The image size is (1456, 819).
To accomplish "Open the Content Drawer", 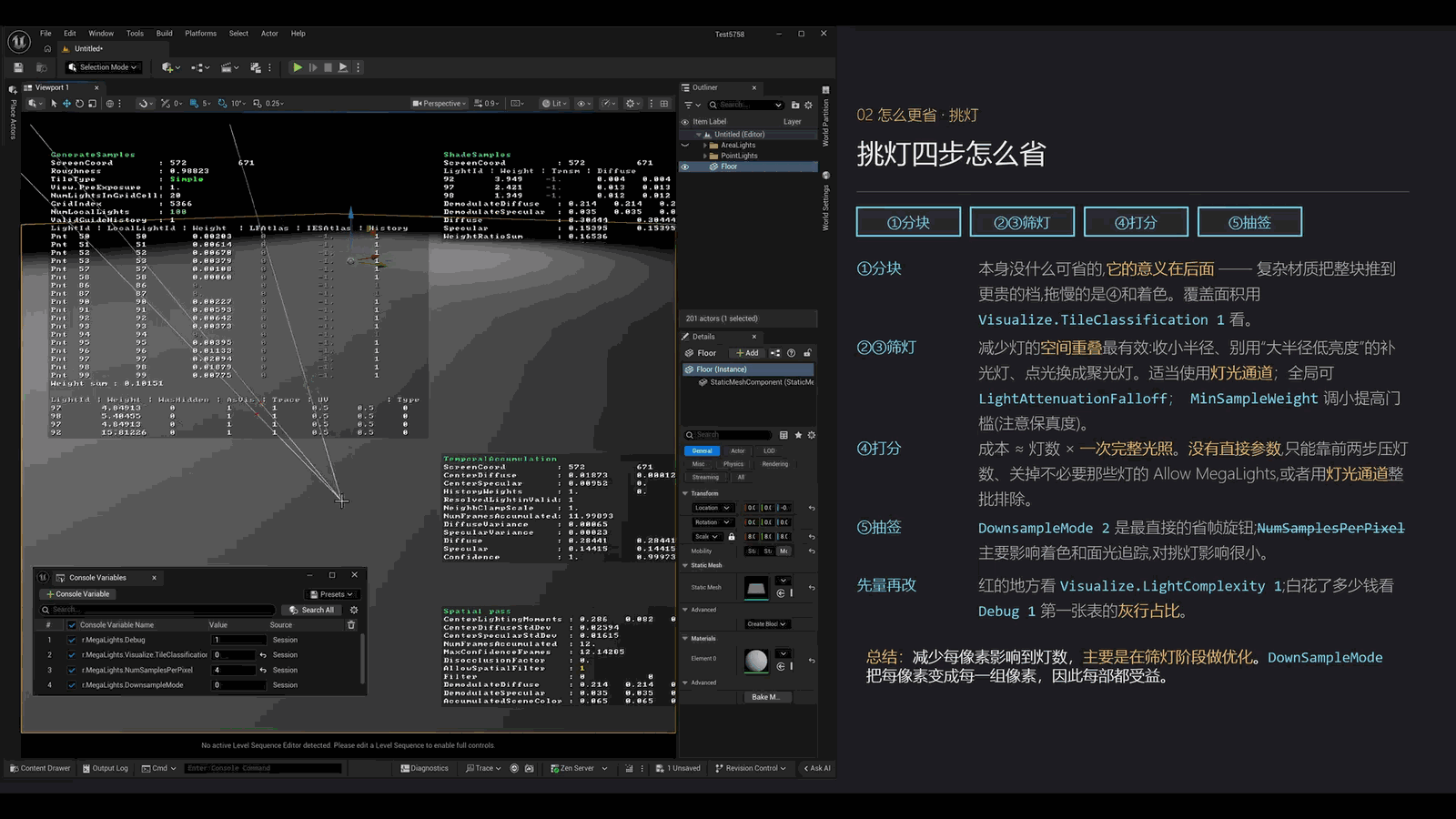I will (x=40, y=768).
